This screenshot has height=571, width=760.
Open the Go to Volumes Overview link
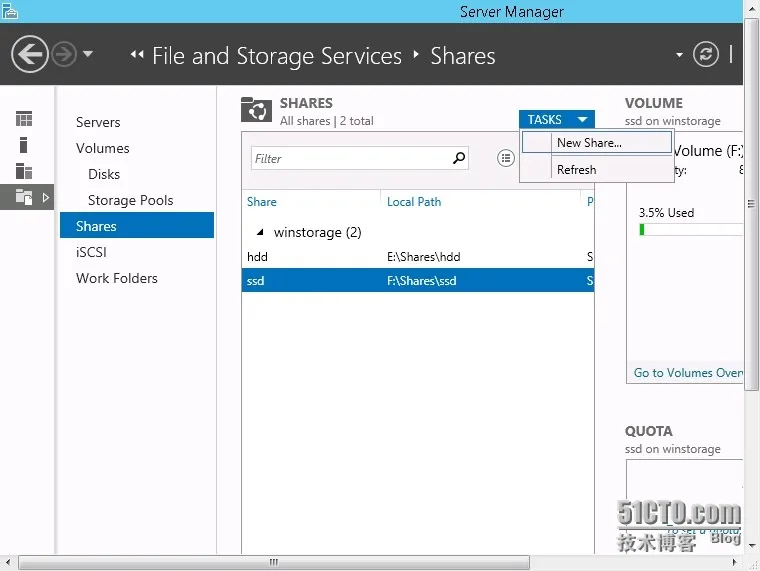coord(688,373)
